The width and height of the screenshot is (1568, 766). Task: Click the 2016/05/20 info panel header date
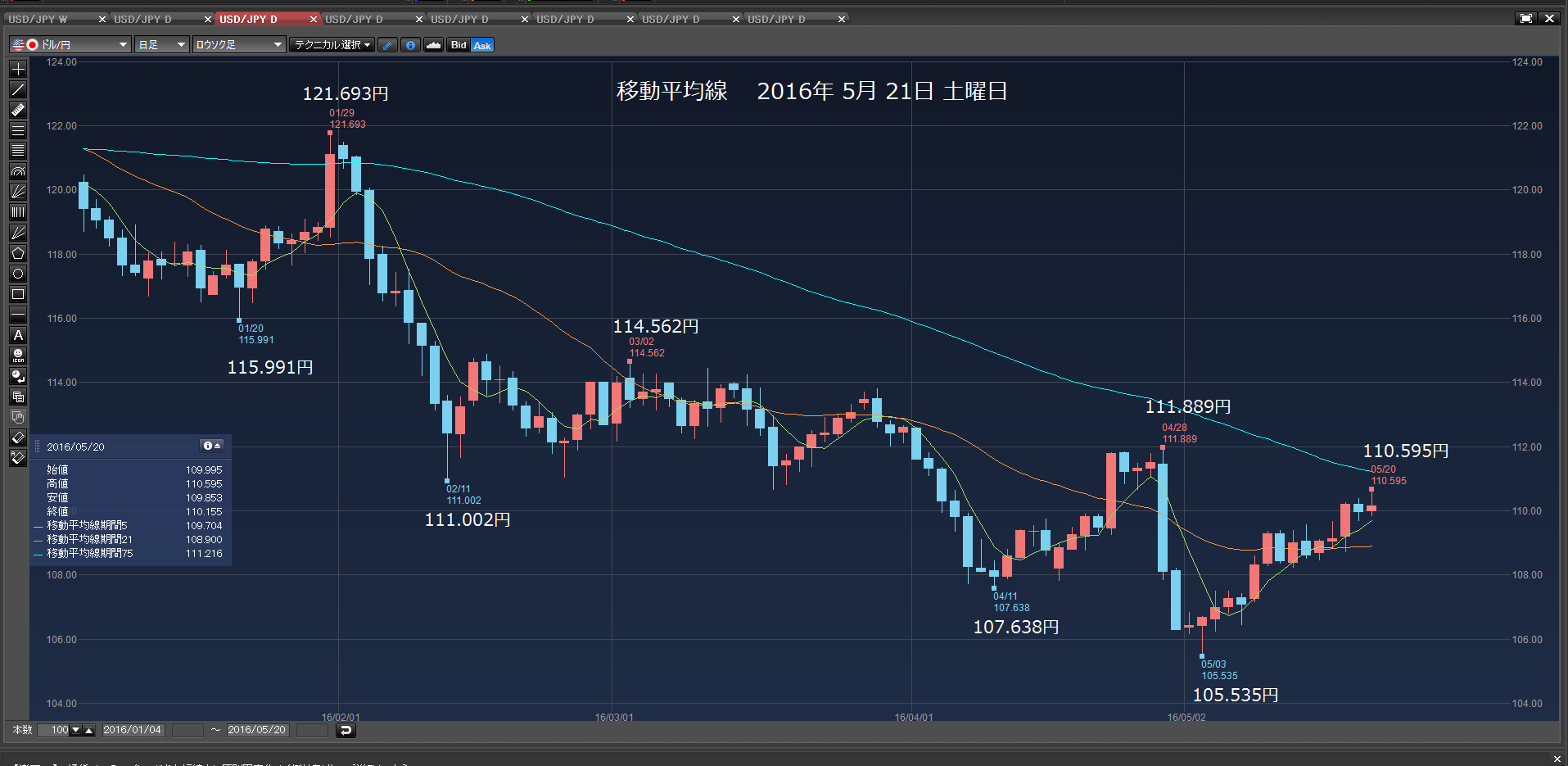point(75,446)
